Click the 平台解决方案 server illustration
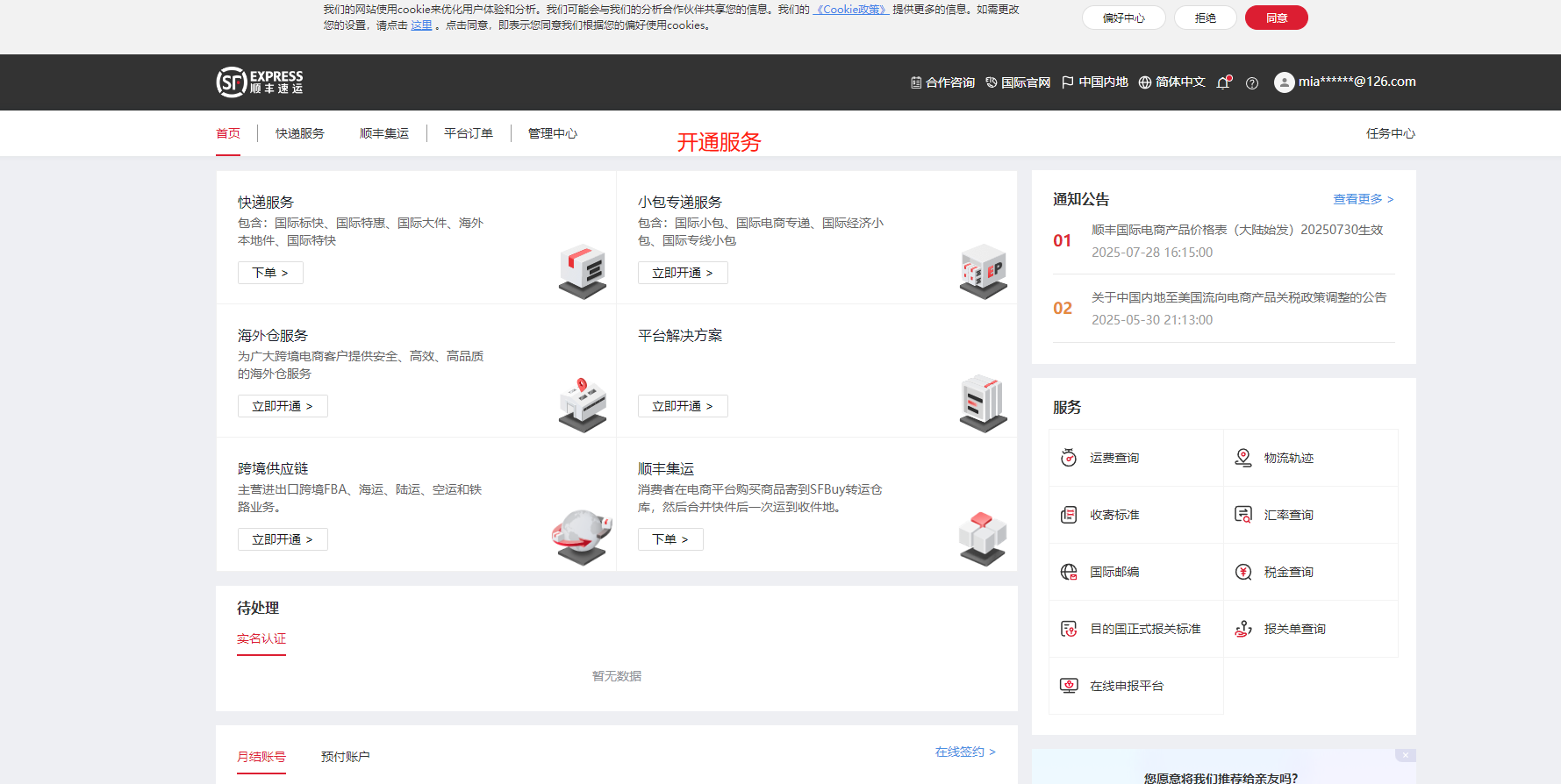 coord(983,403)
